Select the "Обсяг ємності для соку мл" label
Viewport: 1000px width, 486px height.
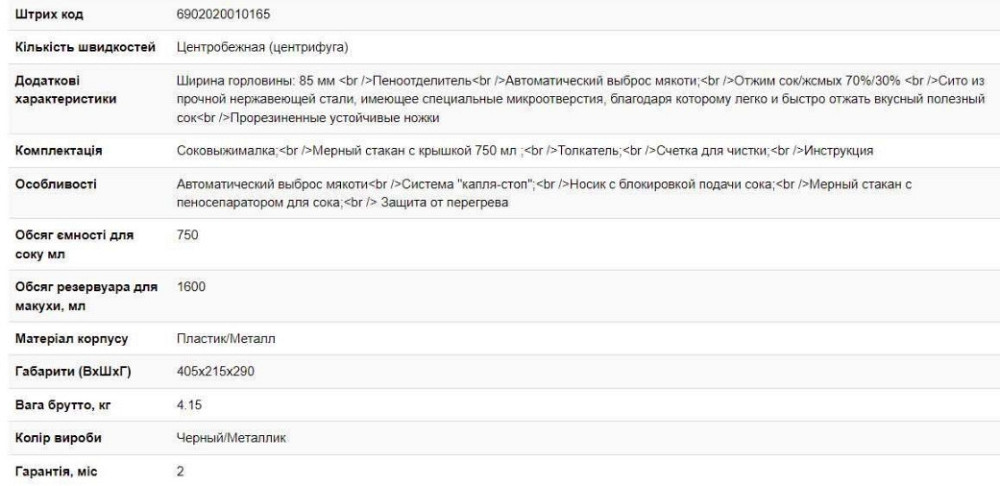tap(75, 243)
